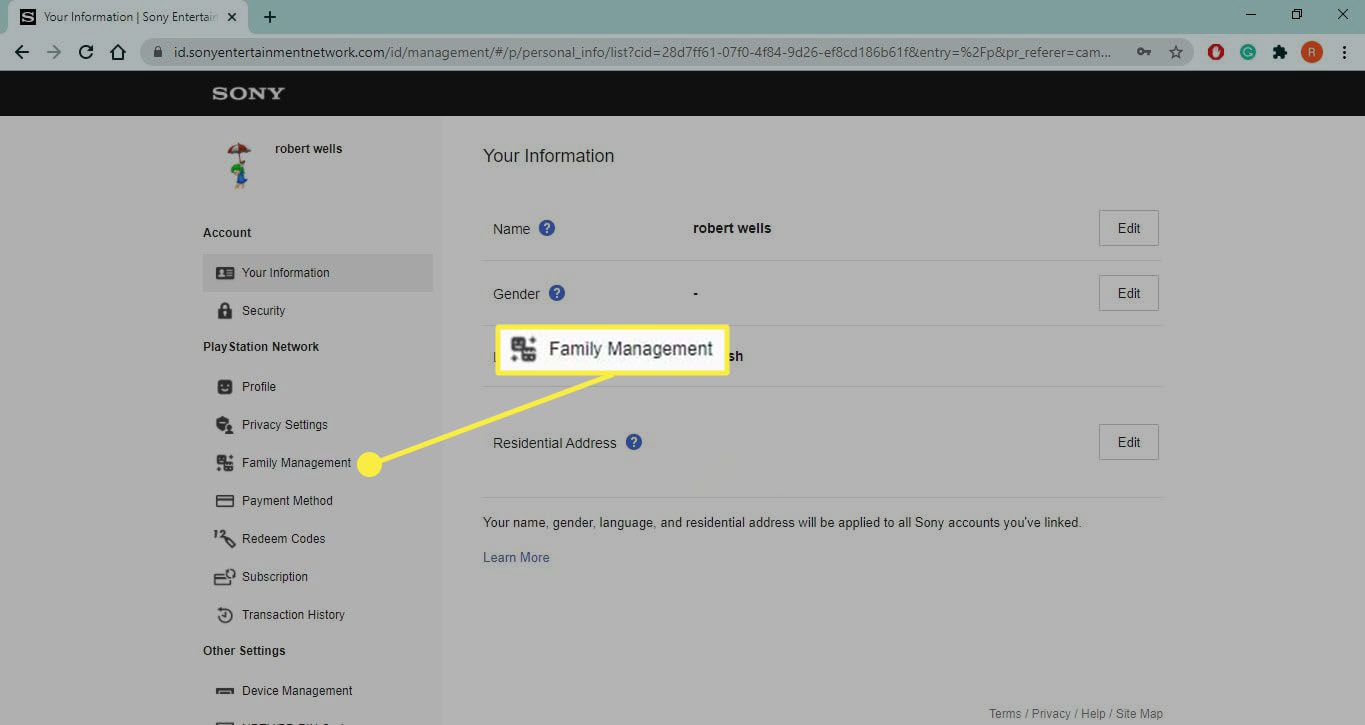Open the Privacy footer link
This screenshot has width=1365, height=725.
click(1051, 714)
